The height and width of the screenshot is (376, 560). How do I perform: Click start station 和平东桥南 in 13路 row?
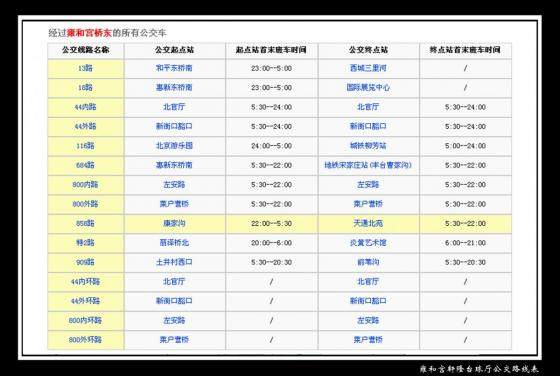[174, 68]
